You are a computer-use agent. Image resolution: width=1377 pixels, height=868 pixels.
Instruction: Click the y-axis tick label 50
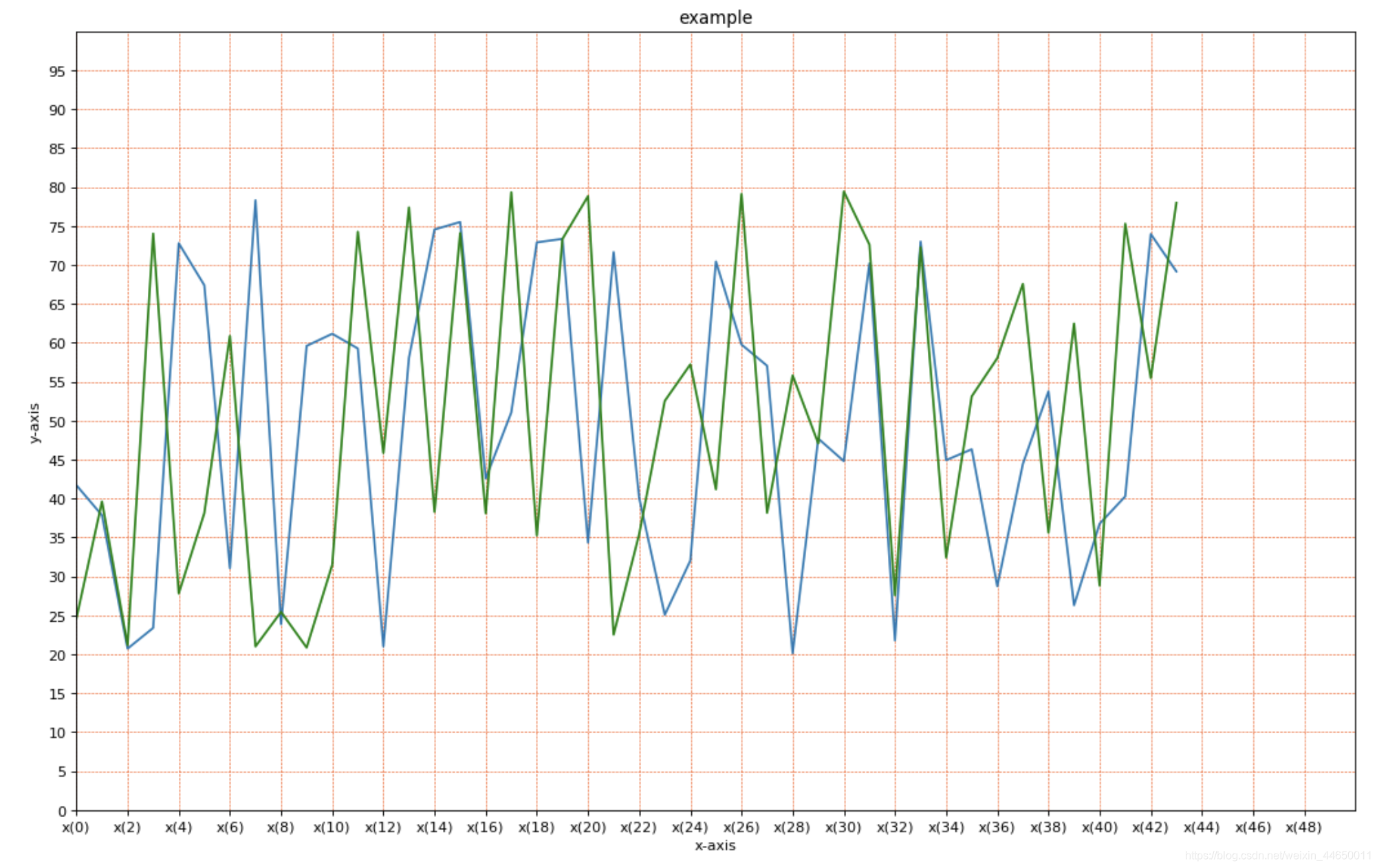tap(57, 422)
